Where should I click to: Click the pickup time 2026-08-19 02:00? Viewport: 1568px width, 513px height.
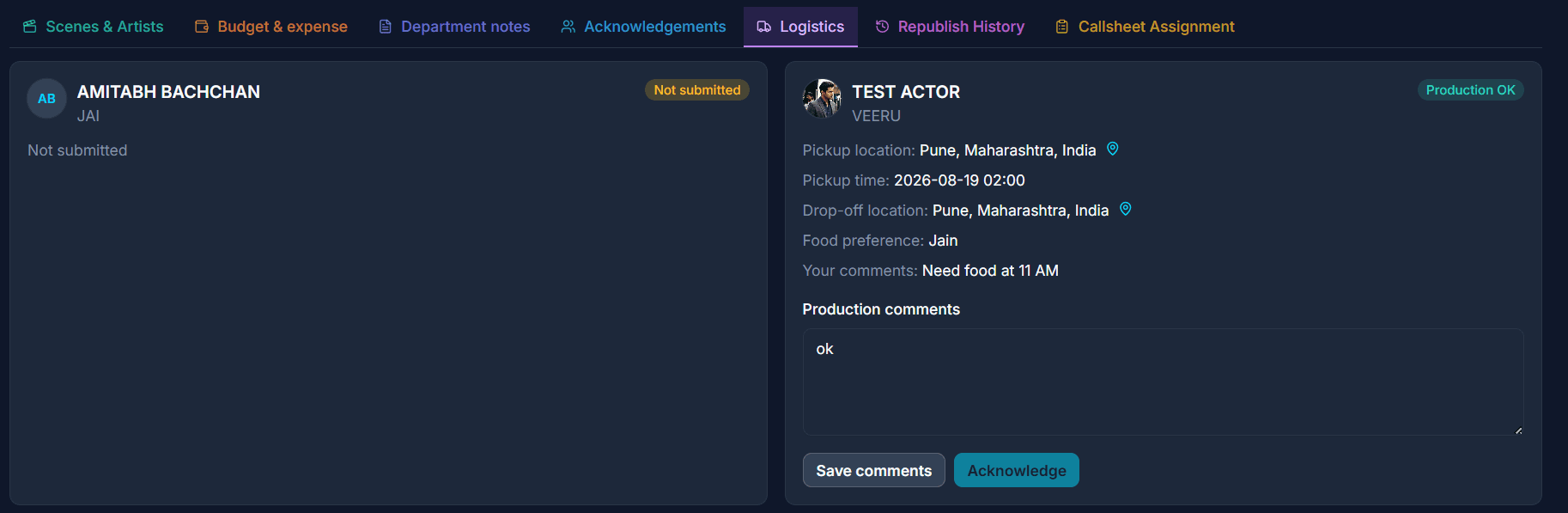pos(959,180)
